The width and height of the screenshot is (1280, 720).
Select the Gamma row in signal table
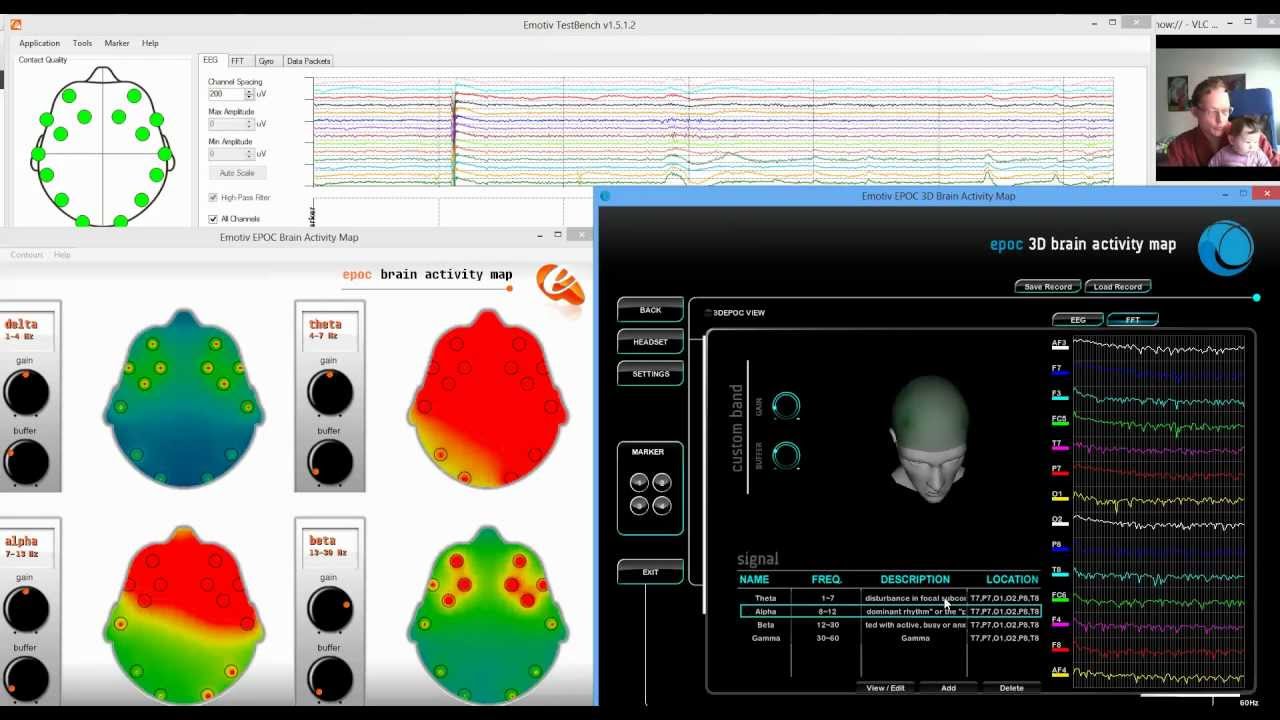(x=889, y=638)
